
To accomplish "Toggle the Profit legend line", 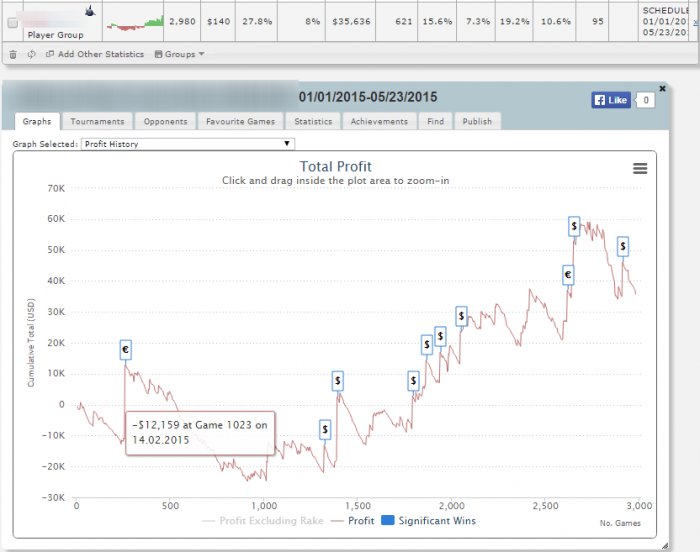I will click(353, 521).
